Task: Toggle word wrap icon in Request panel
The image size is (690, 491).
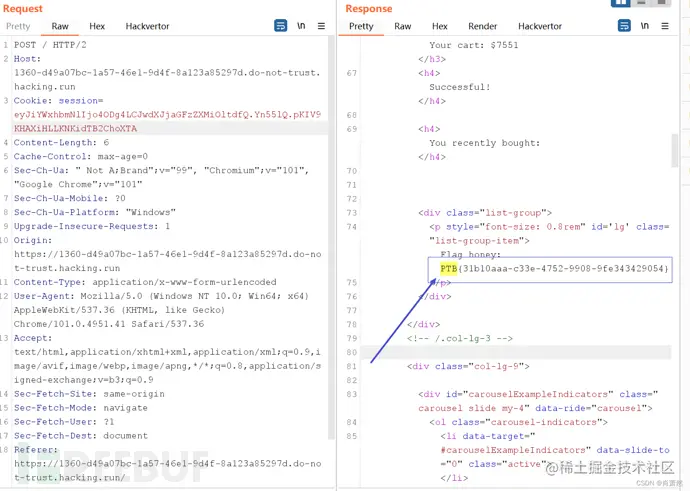Action: (281, 26)
